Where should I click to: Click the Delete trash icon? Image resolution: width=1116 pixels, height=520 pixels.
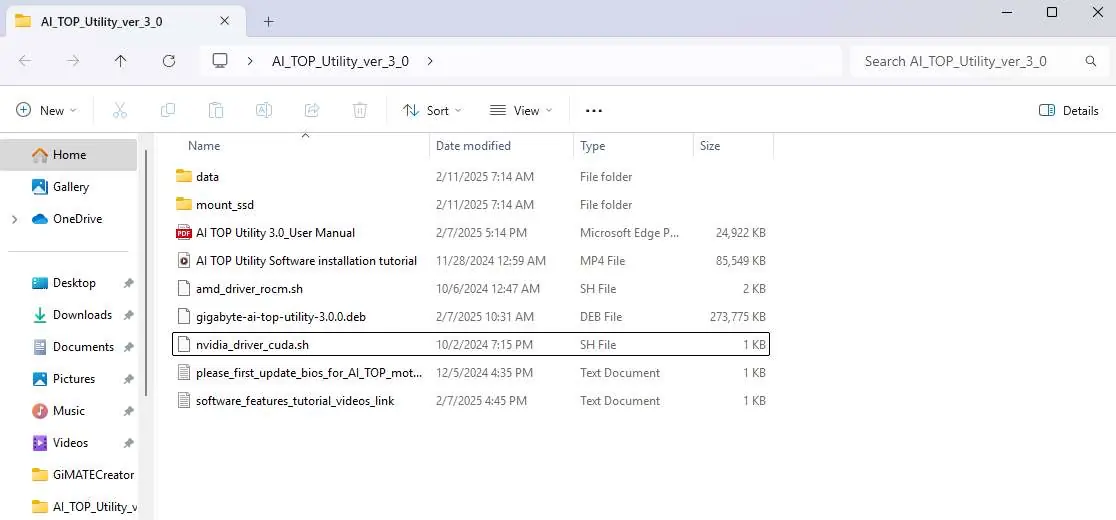tap(360, 110)
